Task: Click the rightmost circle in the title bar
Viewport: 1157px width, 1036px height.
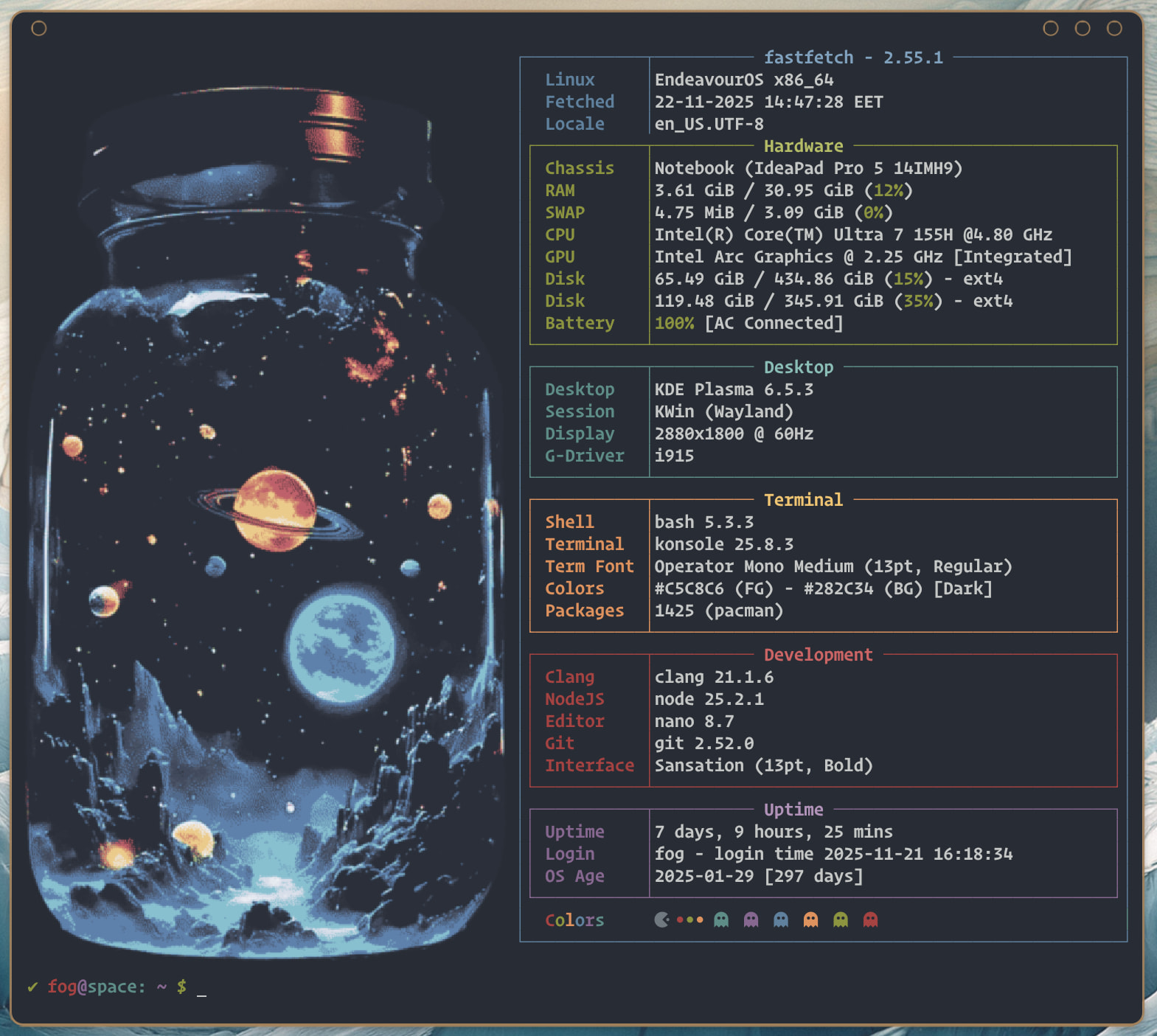Action: [x=1114, y=28]
